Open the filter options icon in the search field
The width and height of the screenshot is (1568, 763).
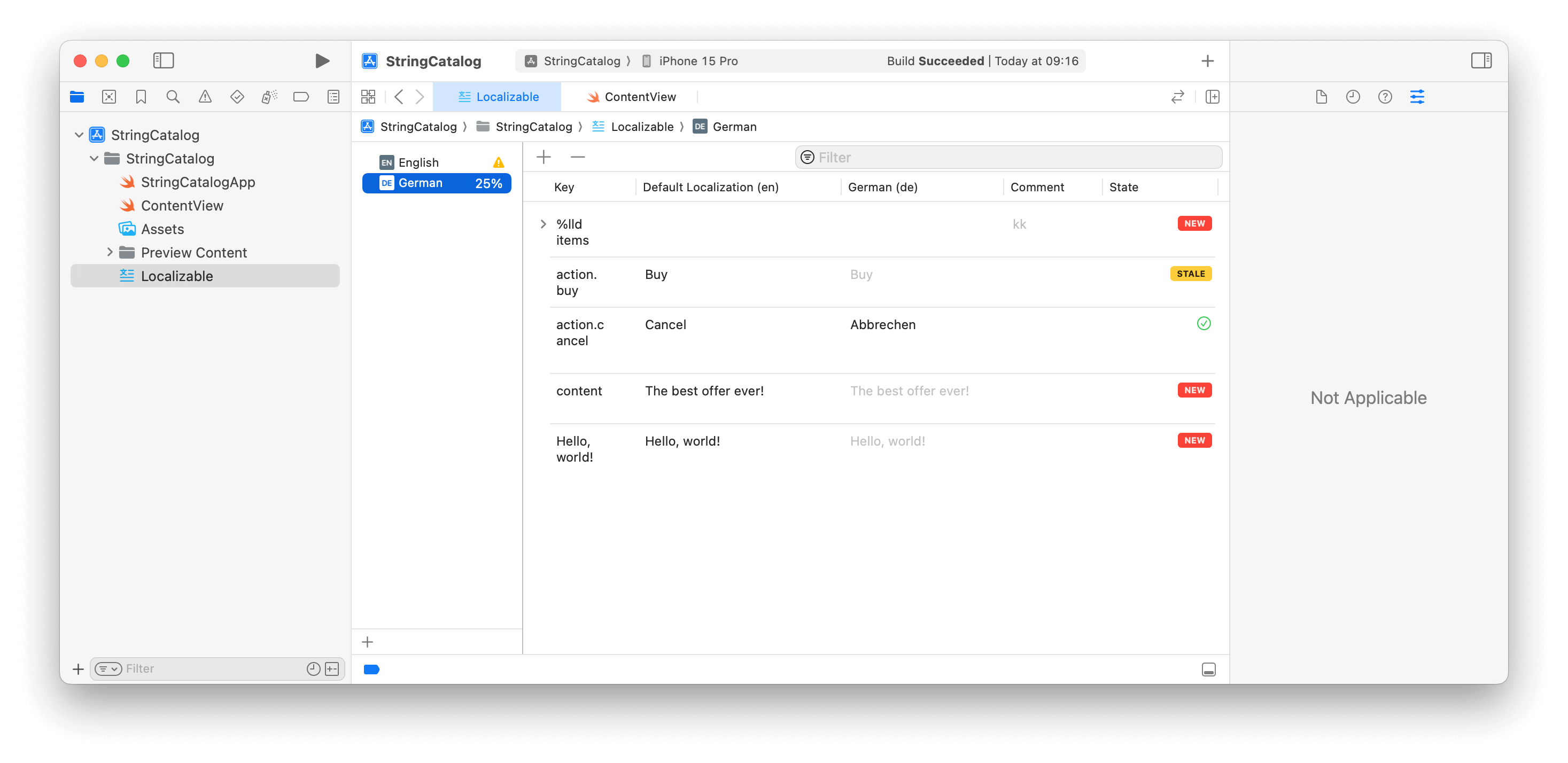[807, 157]
